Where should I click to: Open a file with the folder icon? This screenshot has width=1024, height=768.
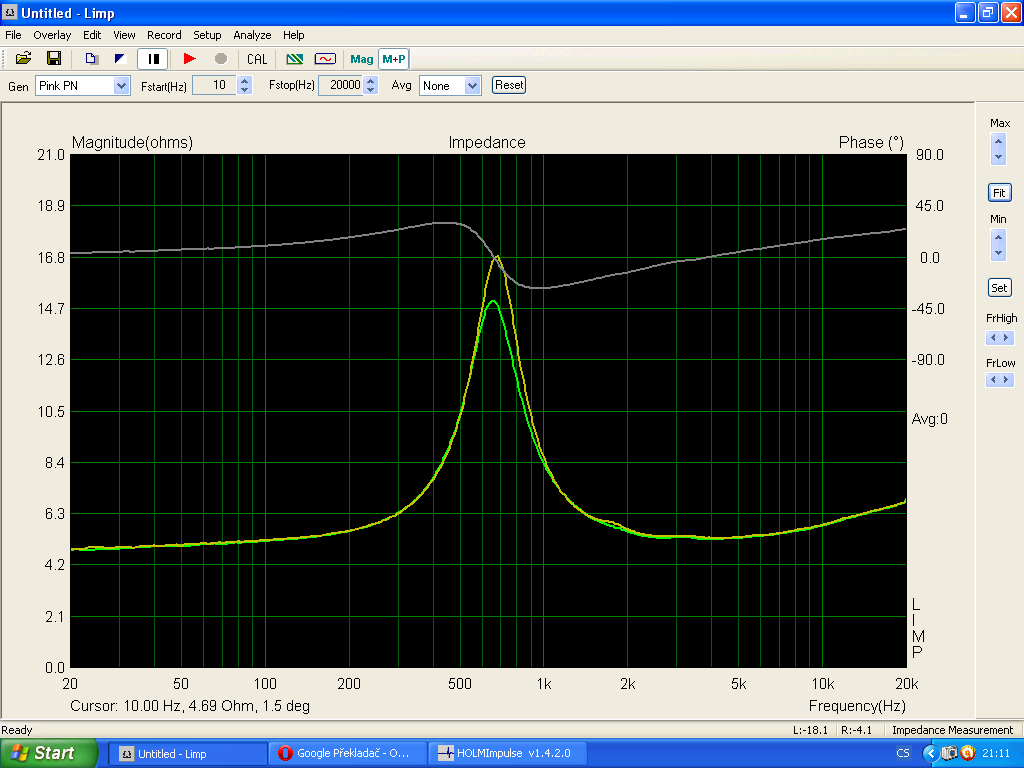click(24, 59)
